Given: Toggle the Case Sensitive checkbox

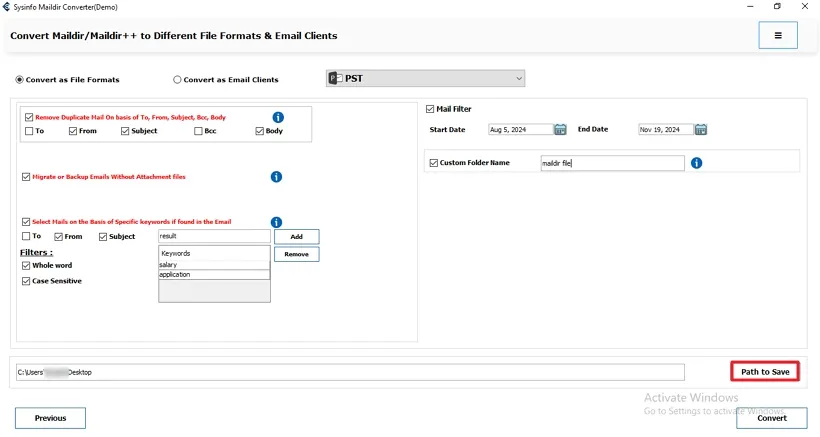Looking at the screenshot, I should (x=26, y=281).
